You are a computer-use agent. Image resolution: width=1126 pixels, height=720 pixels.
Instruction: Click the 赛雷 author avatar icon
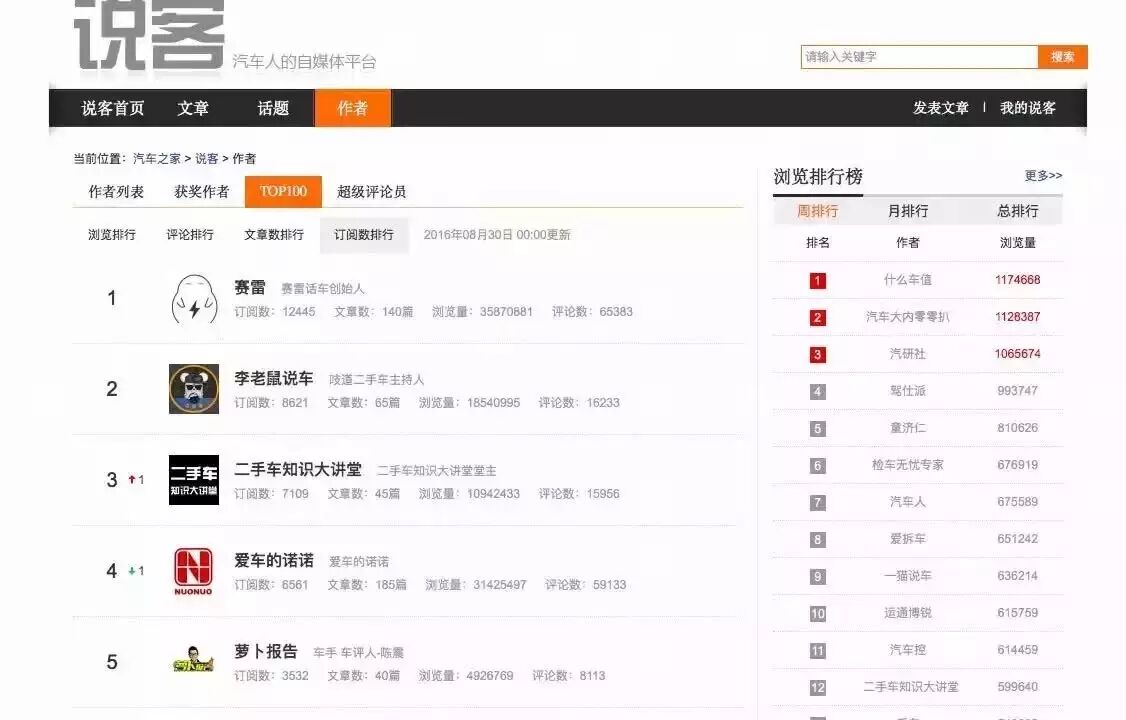[x=194, y=299]
